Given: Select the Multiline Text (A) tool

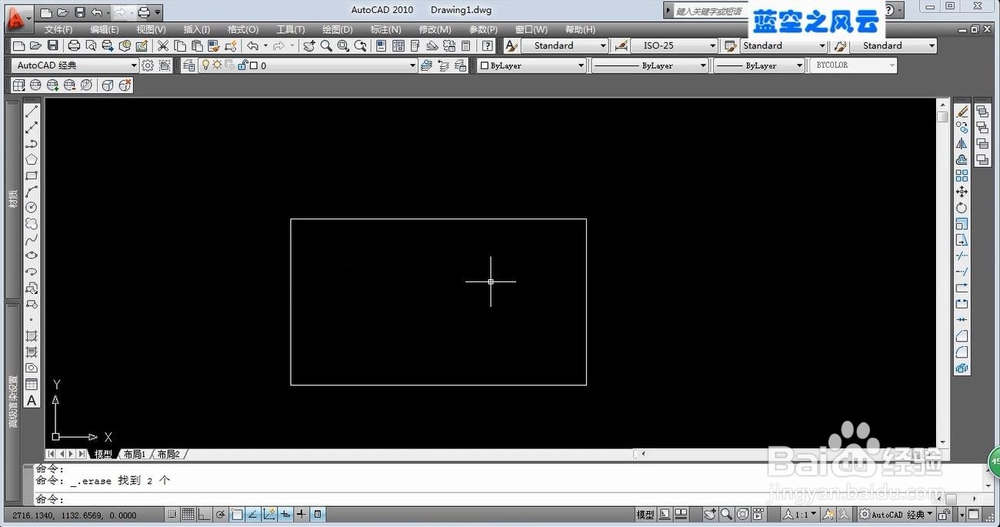Looking at the screenshot, I should click(31, 401).
